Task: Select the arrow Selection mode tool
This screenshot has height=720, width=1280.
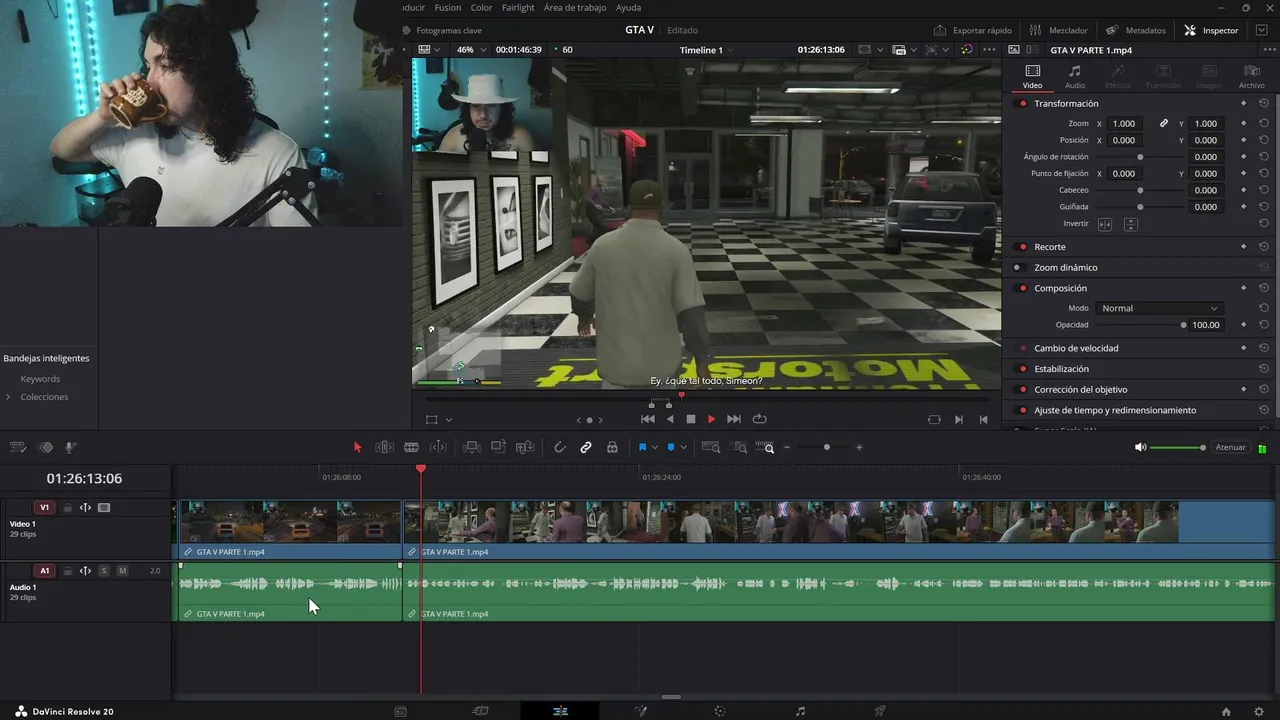Action: (357, 447)
